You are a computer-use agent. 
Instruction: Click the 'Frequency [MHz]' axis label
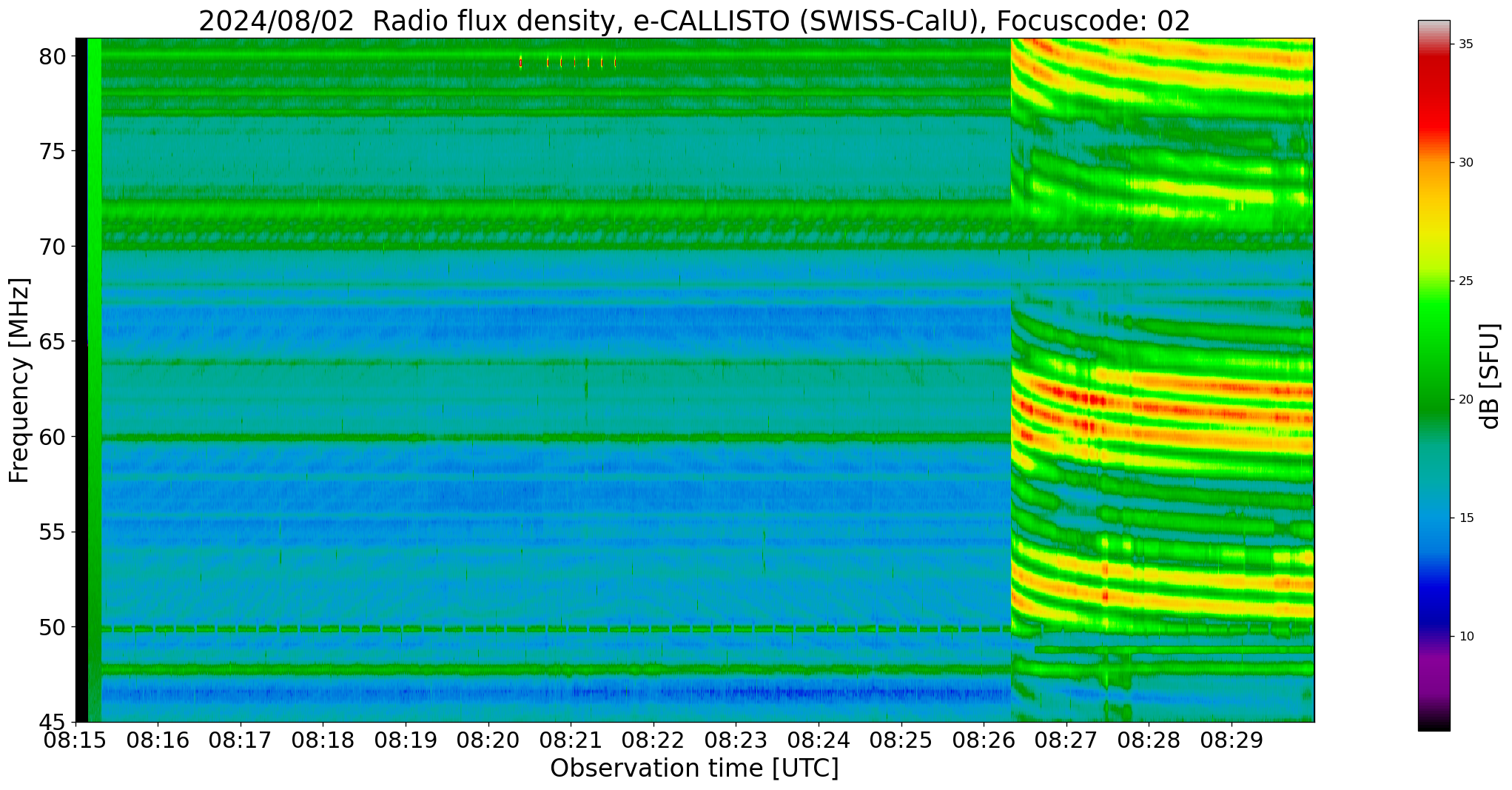coord(19,381)
